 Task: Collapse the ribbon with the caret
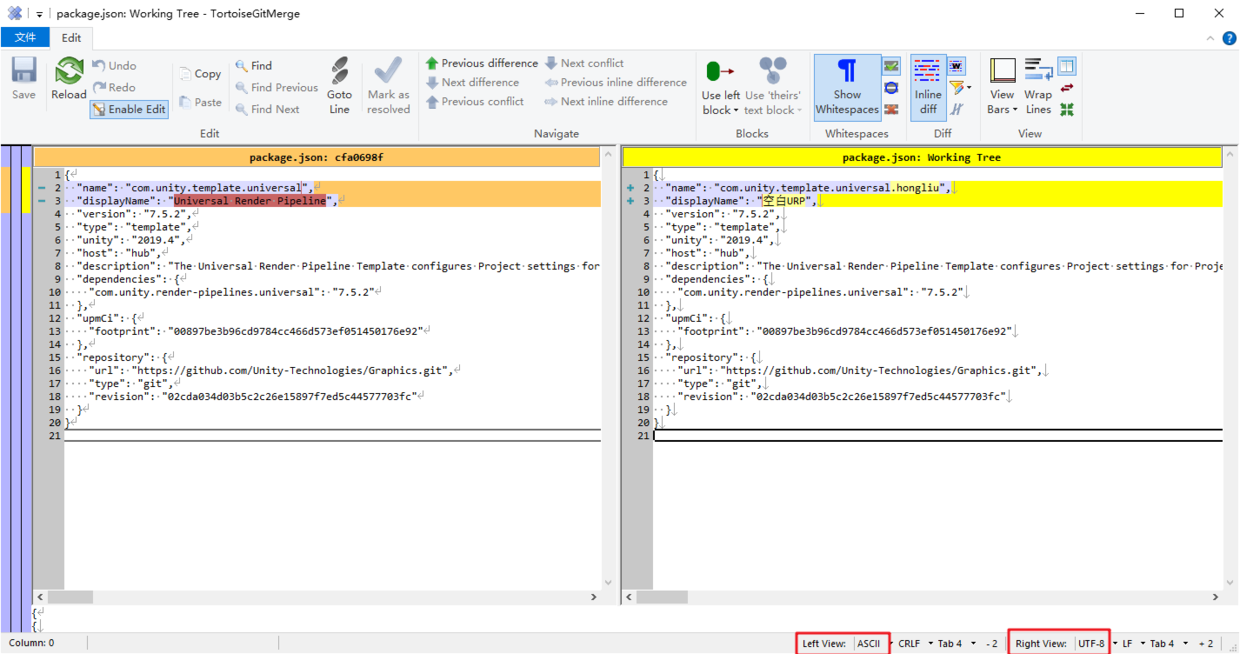(x=1211, y=38)
